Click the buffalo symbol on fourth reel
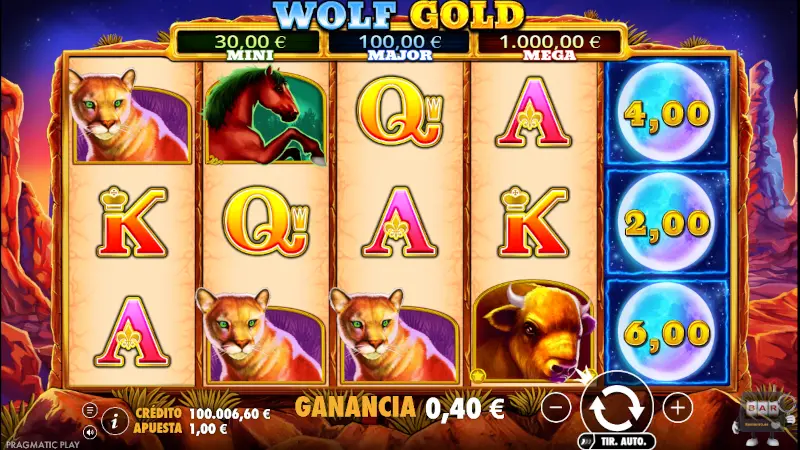 click(x=534, y=332)
